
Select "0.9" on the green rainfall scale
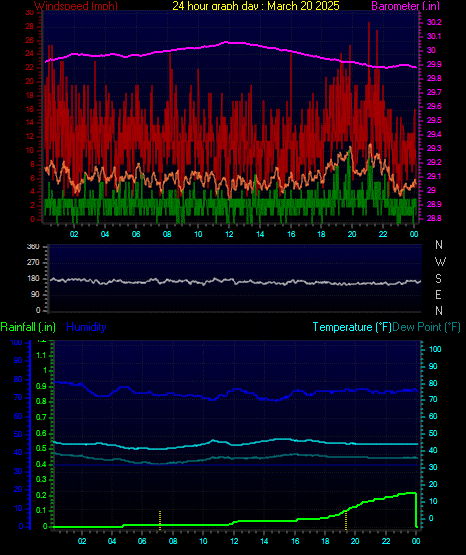click(x=41, y=386)
